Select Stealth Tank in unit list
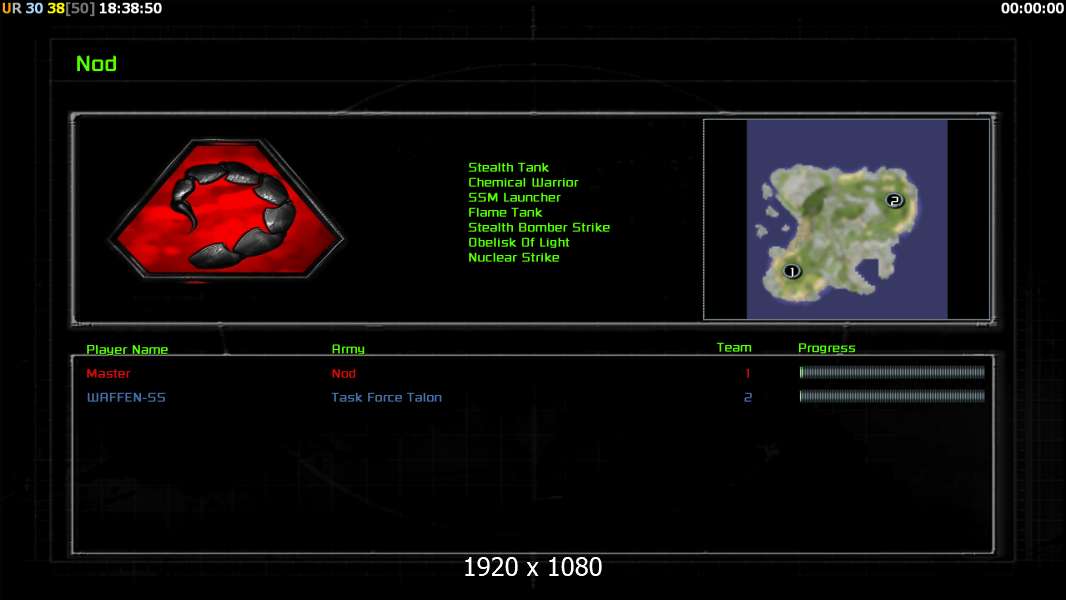1066x600 pixels. tap(508, 167)
